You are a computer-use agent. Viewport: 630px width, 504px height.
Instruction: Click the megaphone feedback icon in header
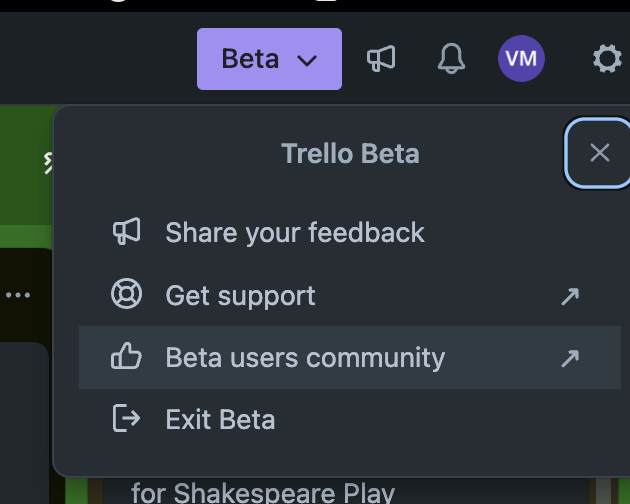tap(381, 59)
